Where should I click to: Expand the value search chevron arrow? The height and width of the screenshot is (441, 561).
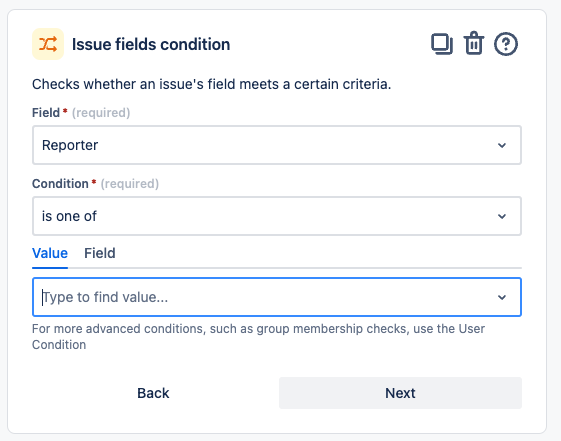pos(502,297)
